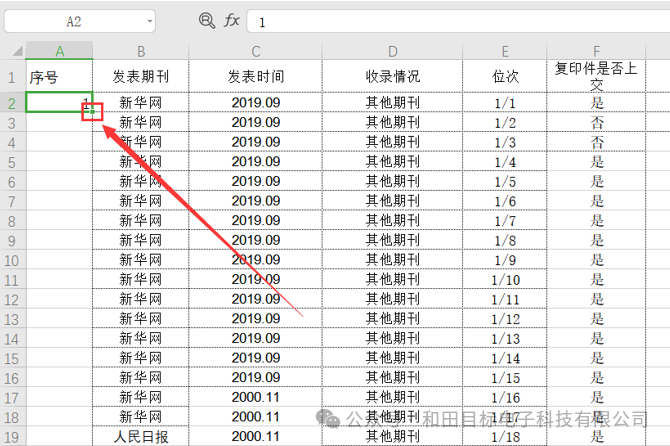Click the 是 cell in row 2
Viewport: 670px width, 446px height.
pos(596,103)
